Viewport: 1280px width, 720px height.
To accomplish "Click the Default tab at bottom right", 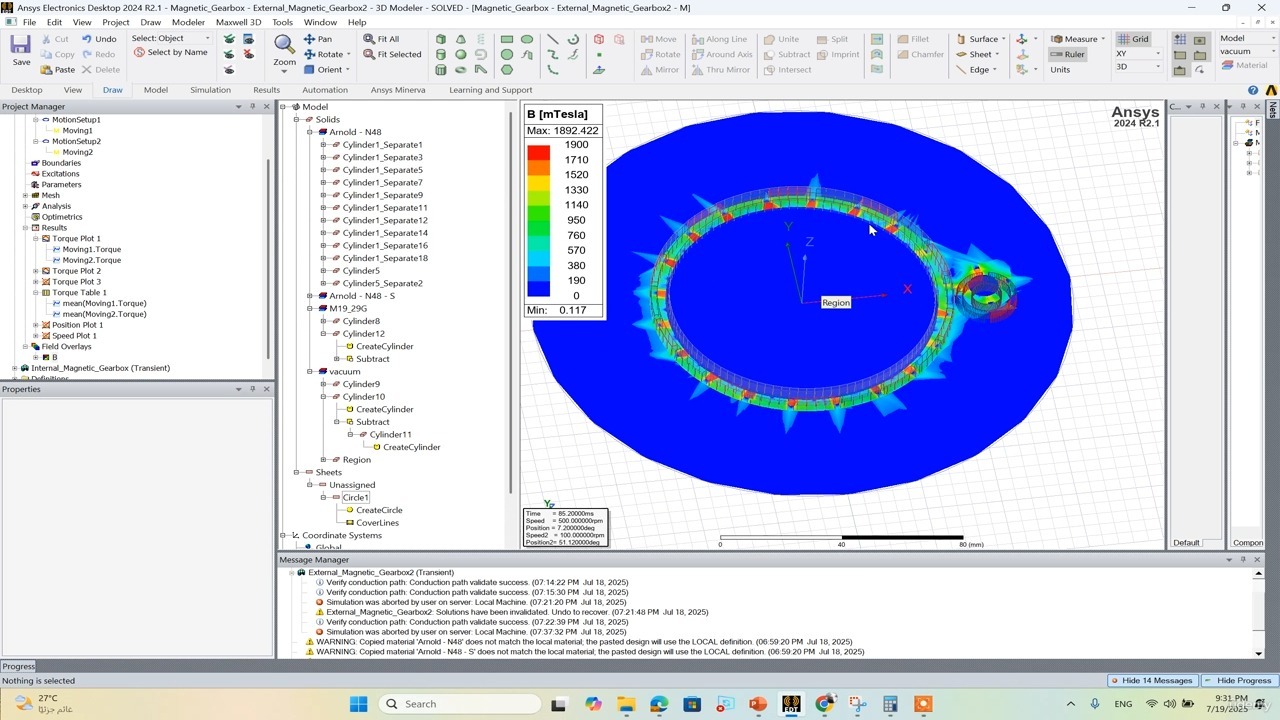I will (1186, 542).
